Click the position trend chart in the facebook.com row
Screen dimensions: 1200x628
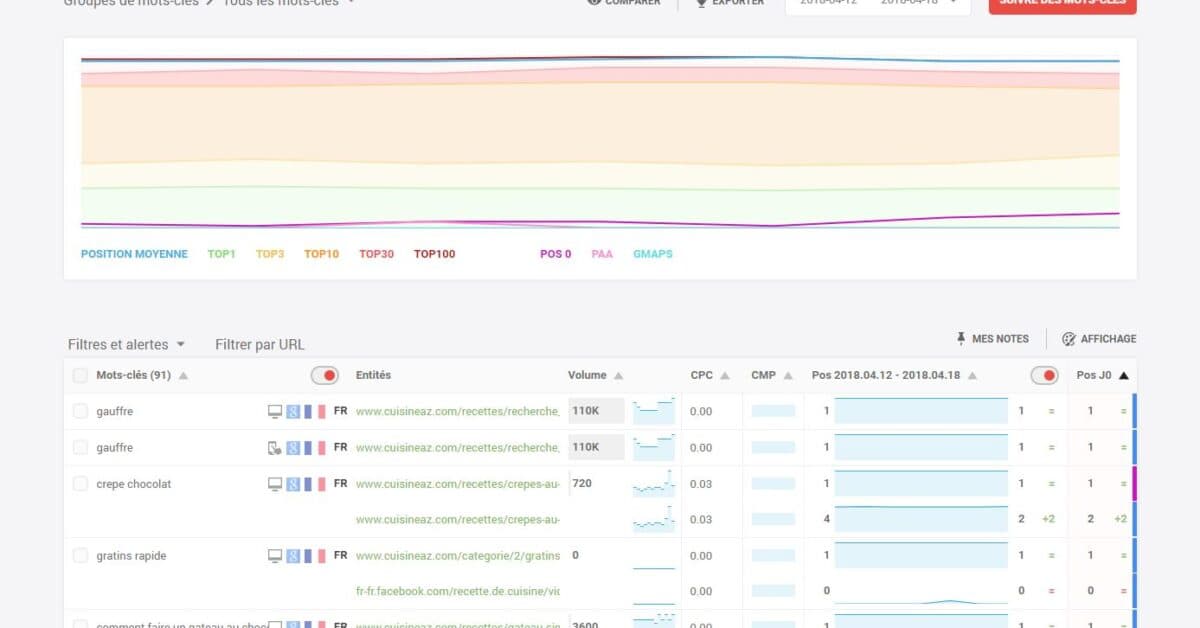[x=921, y=592]
